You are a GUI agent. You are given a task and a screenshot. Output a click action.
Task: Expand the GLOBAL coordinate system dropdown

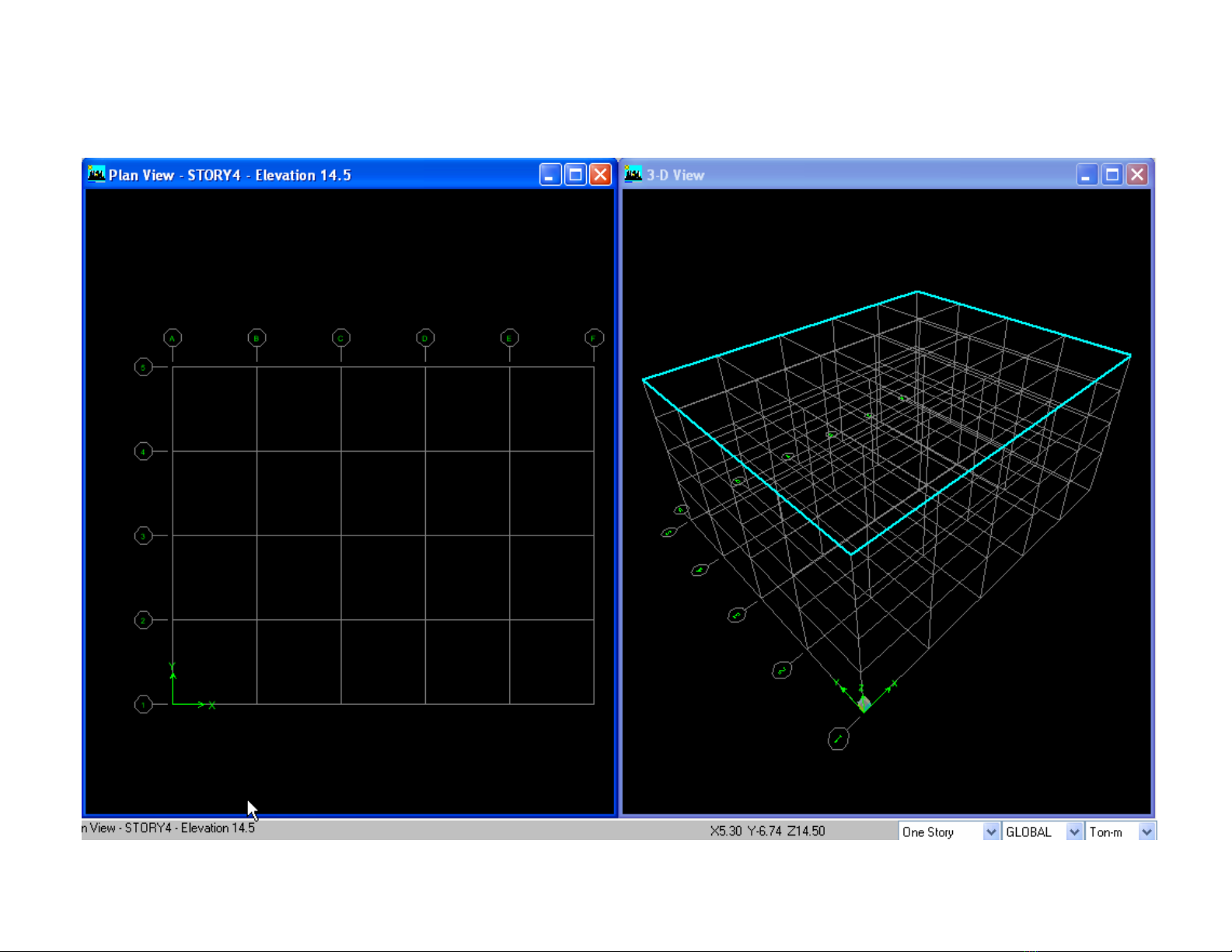point(1073,832)
